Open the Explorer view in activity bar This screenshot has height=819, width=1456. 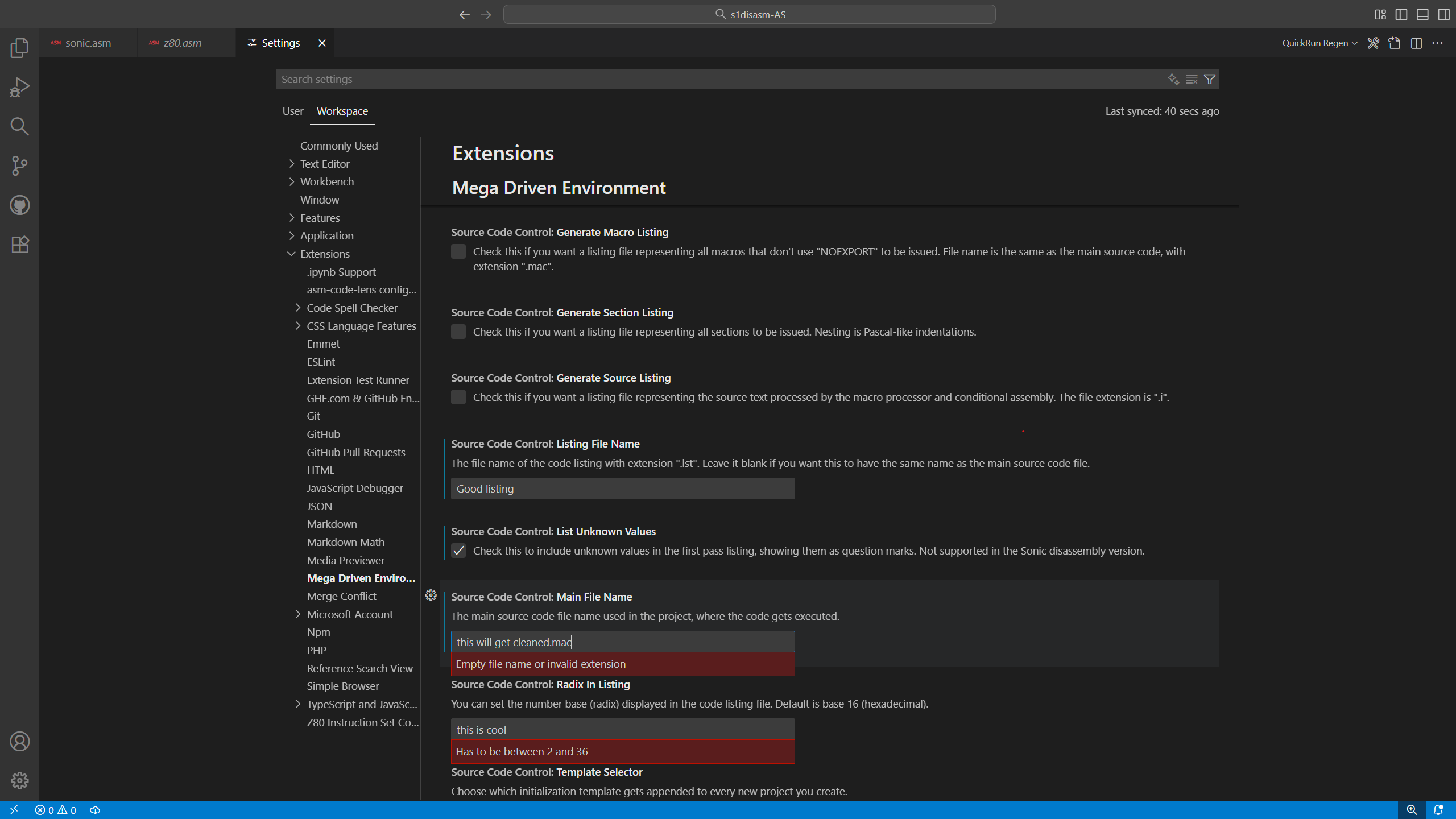pos(19,48)
